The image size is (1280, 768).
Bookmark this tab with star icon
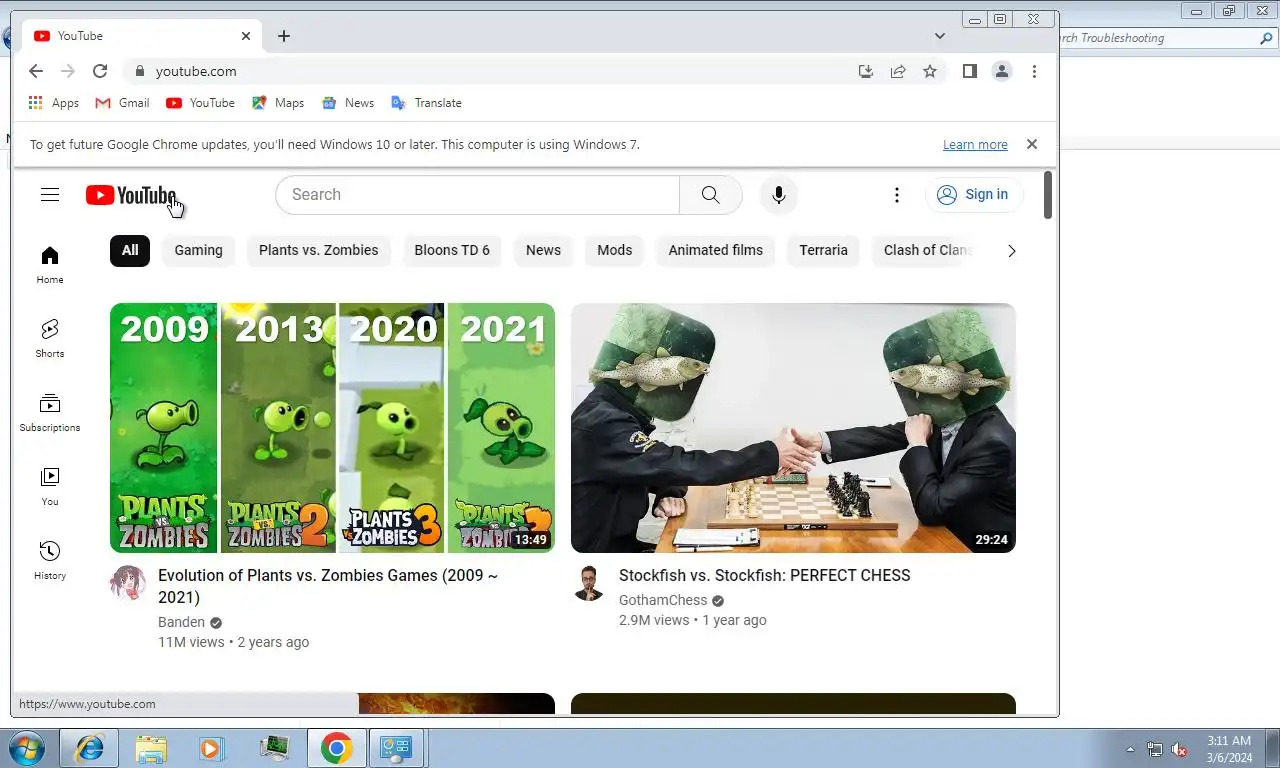pos(930,71)
